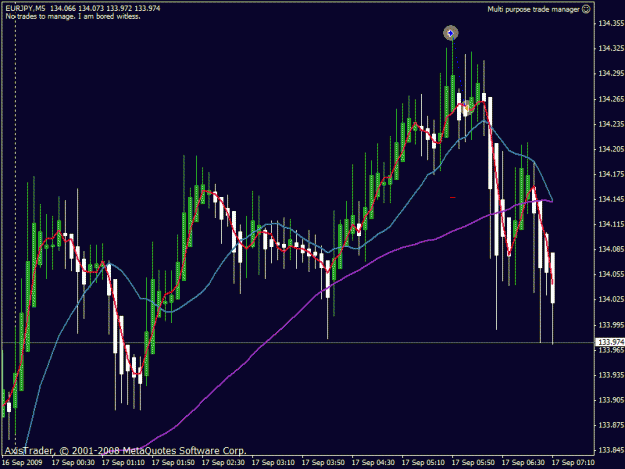Viewport: 625px width, 469px height.
Task: Click the '17 Sep 01:50' time label
Action: (173, 463)
